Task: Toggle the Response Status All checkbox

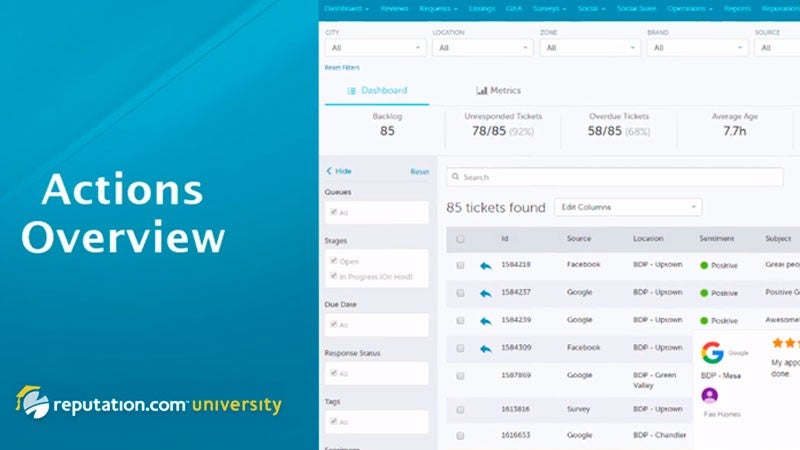Action: click(x=333, y=373)
